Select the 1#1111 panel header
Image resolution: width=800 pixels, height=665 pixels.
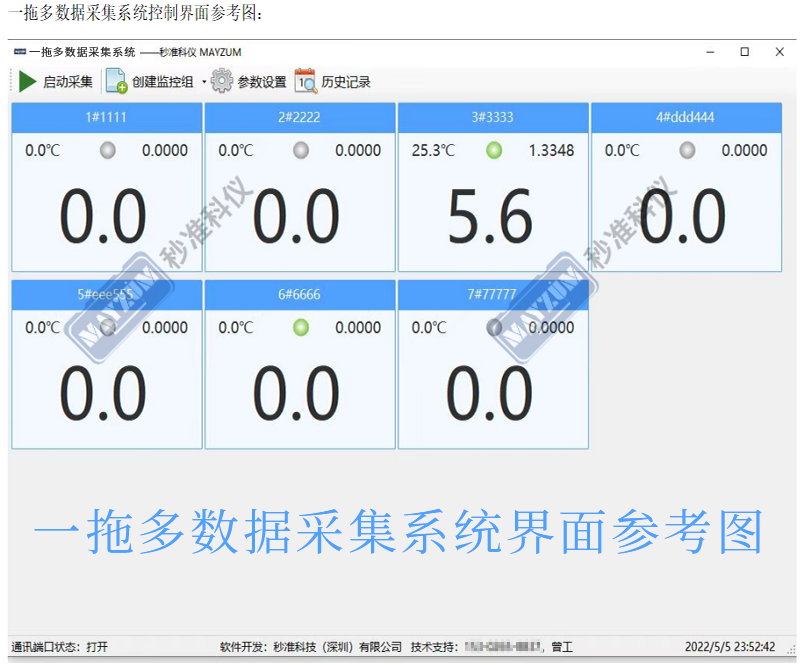click(106, 118)
